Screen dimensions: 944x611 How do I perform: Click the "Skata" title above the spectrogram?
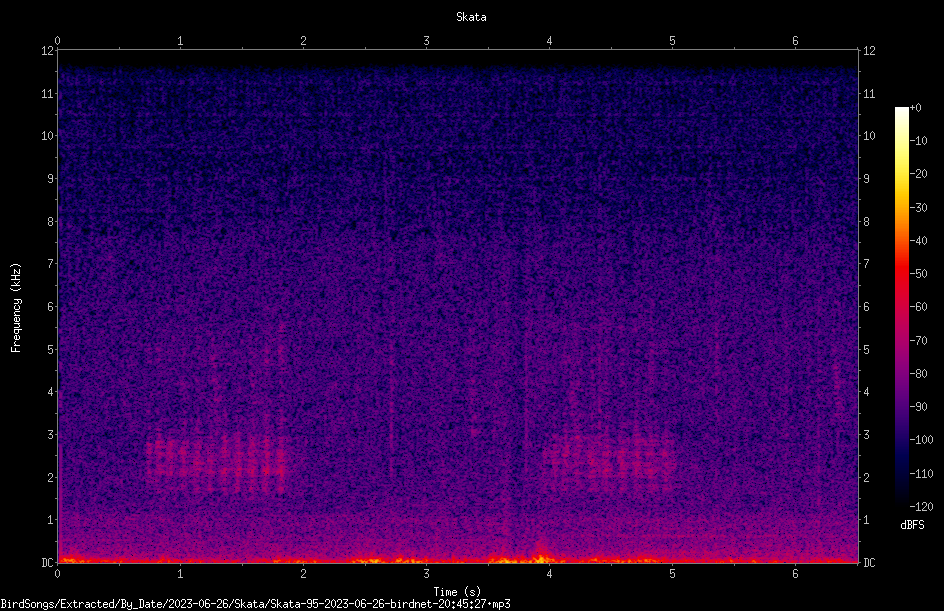(471, 17)
